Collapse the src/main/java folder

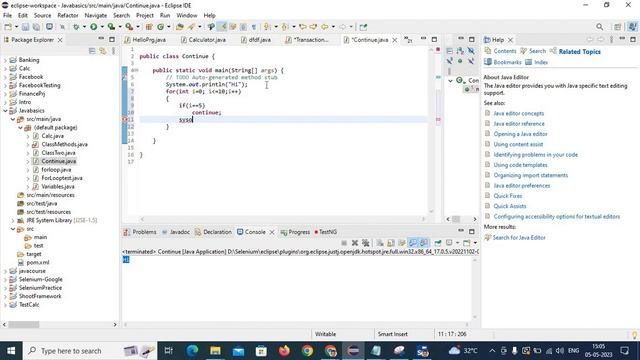[13, 119]
